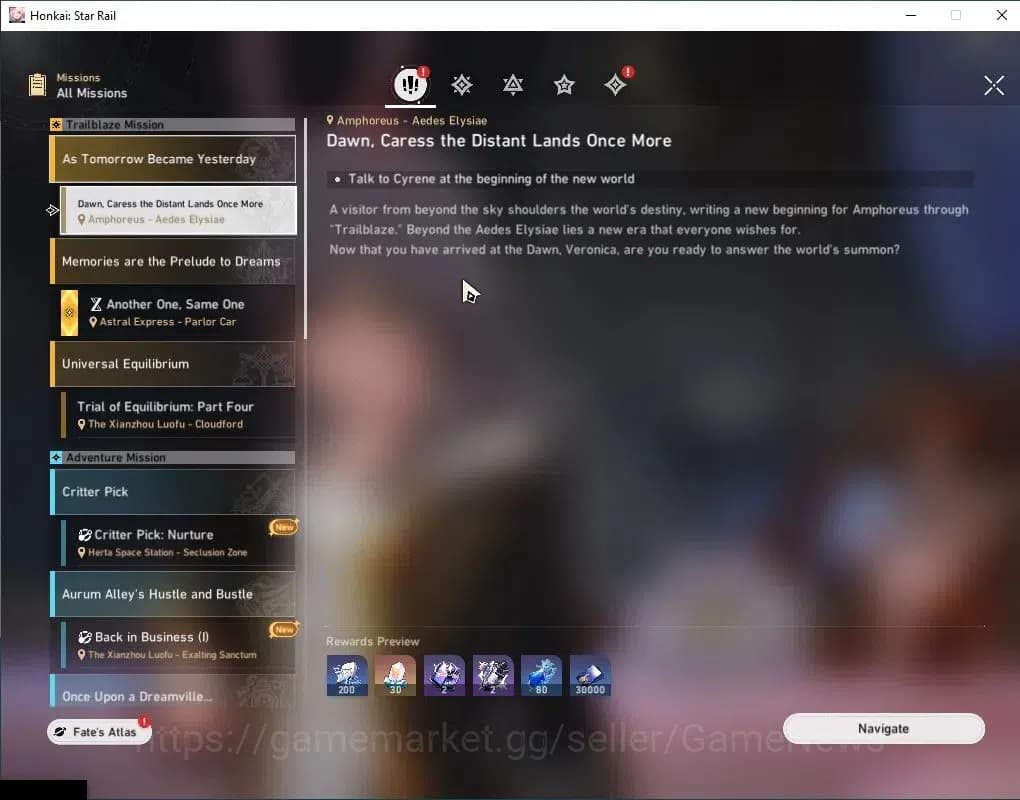Select Trial of Equilibrium: Part Four

[178, 414]
